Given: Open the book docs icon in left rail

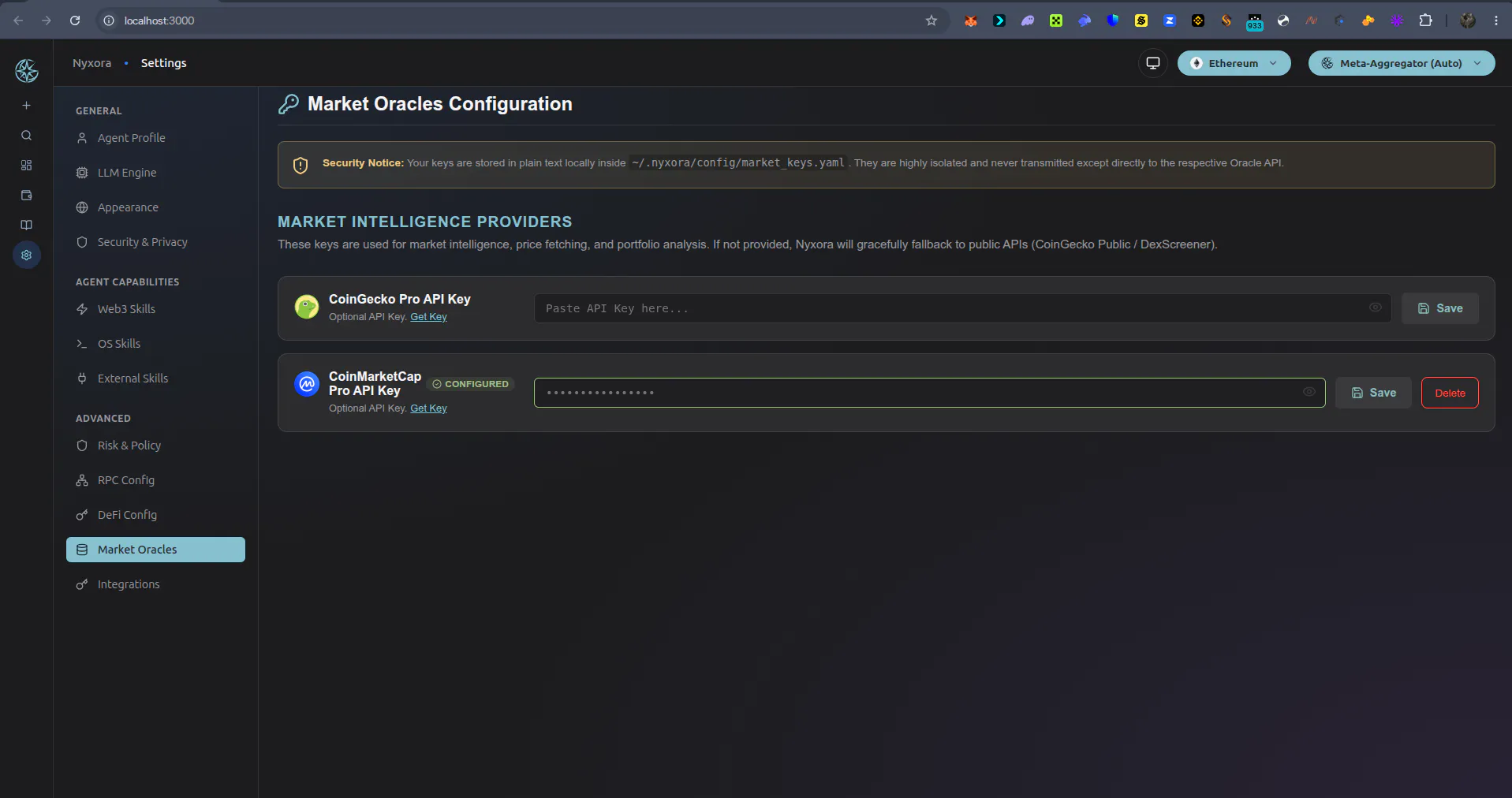Looking at the screenshot, I should (x=26, y=226).
